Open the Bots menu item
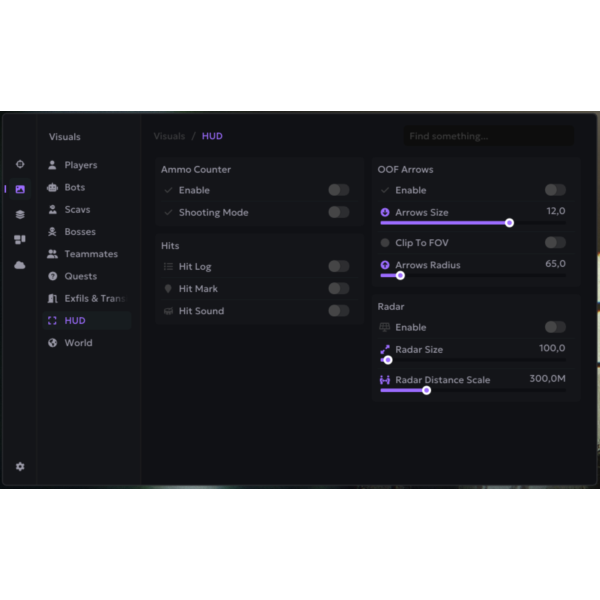Screen dimensions: 600x600 [x=87, y=187]
